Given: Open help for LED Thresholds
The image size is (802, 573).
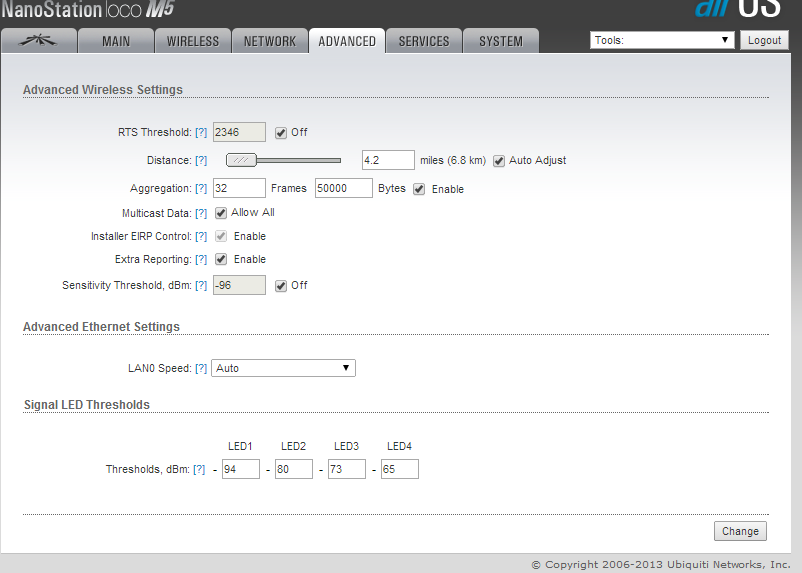Looking at the screenshot, I should click(199, 470).
